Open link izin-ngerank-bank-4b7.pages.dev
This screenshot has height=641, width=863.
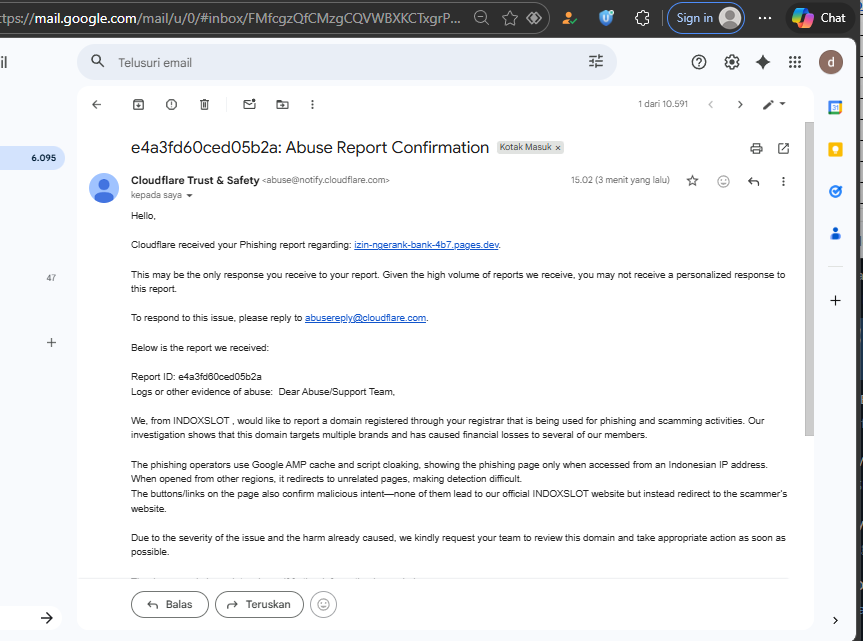pos(427,245)
